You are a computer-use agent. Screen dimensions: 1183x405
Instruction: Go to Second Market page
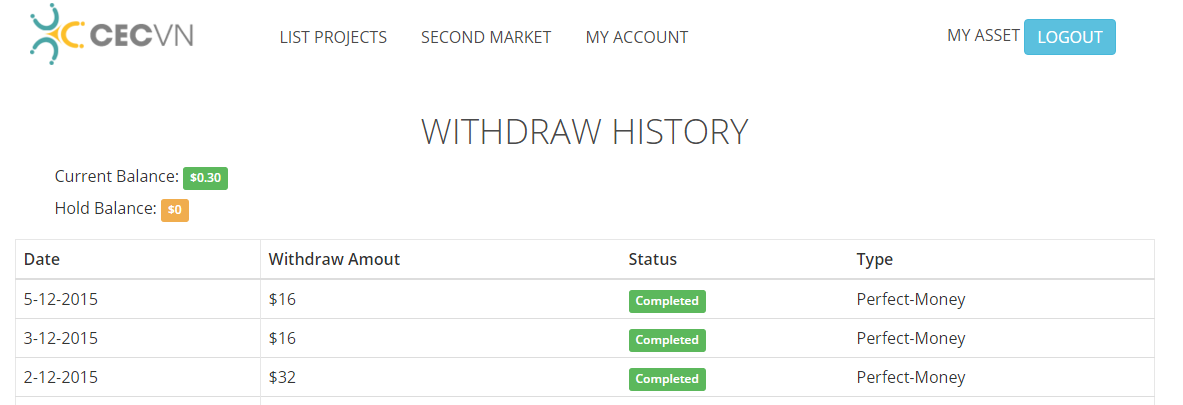click(486, 37)
